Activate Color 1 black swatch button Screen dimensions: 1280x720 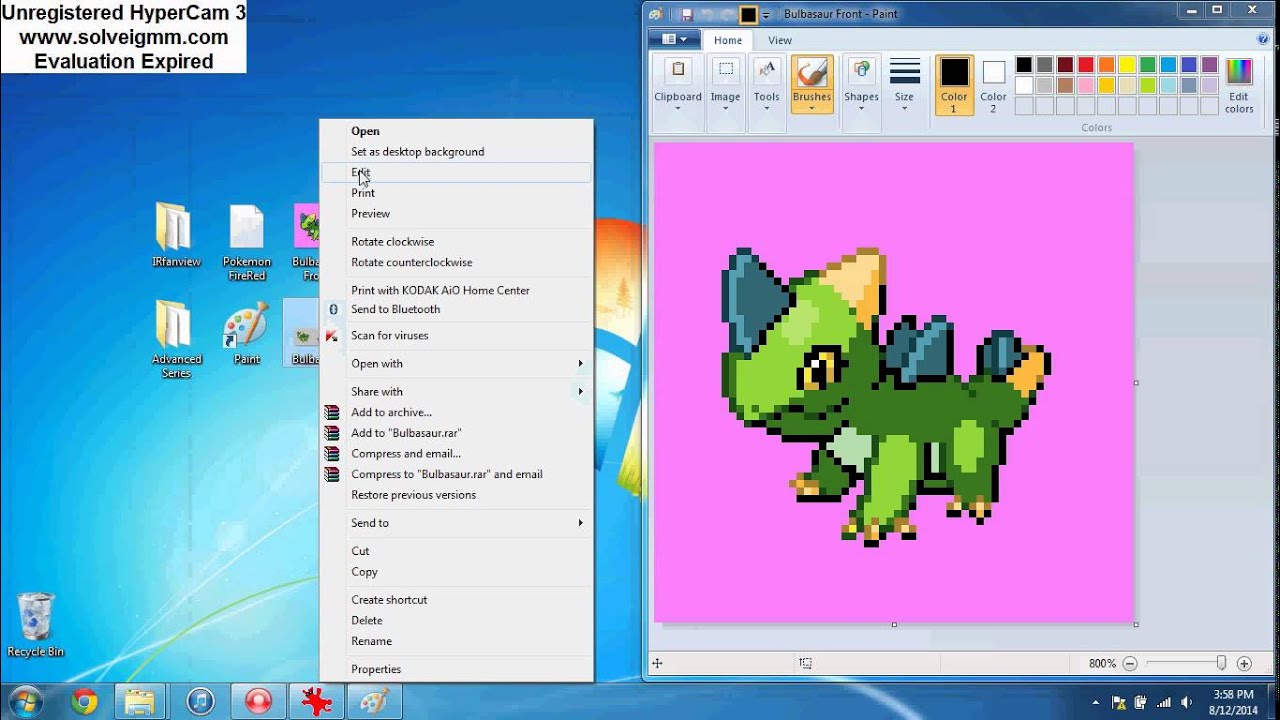tap(954, 84)
